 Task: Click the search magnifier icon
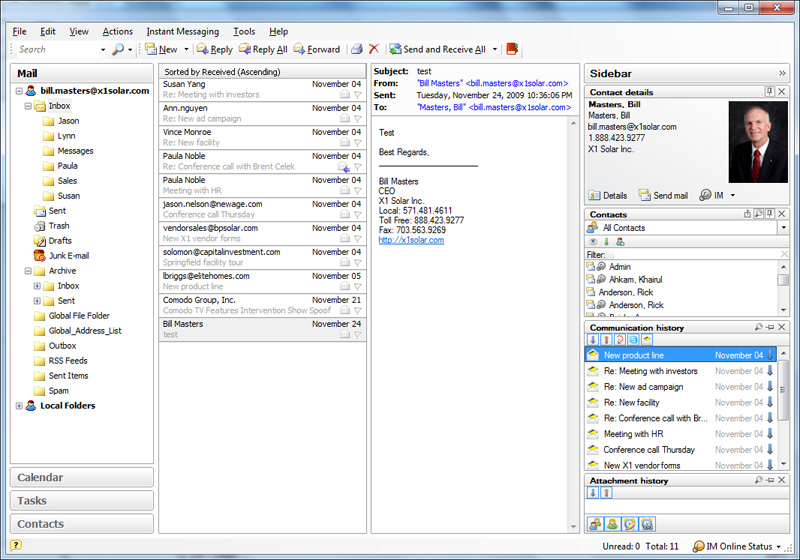tap(118, 49)
